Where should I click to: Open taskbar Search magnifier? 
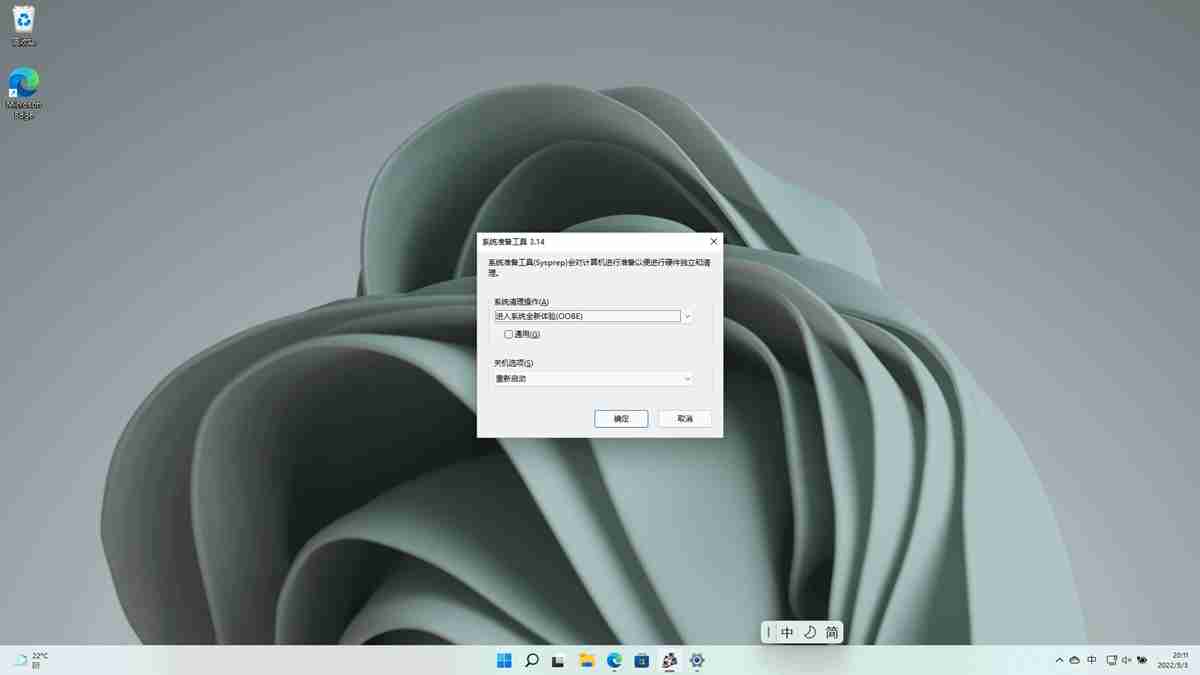pyautogui.click(x=532, y=660)
